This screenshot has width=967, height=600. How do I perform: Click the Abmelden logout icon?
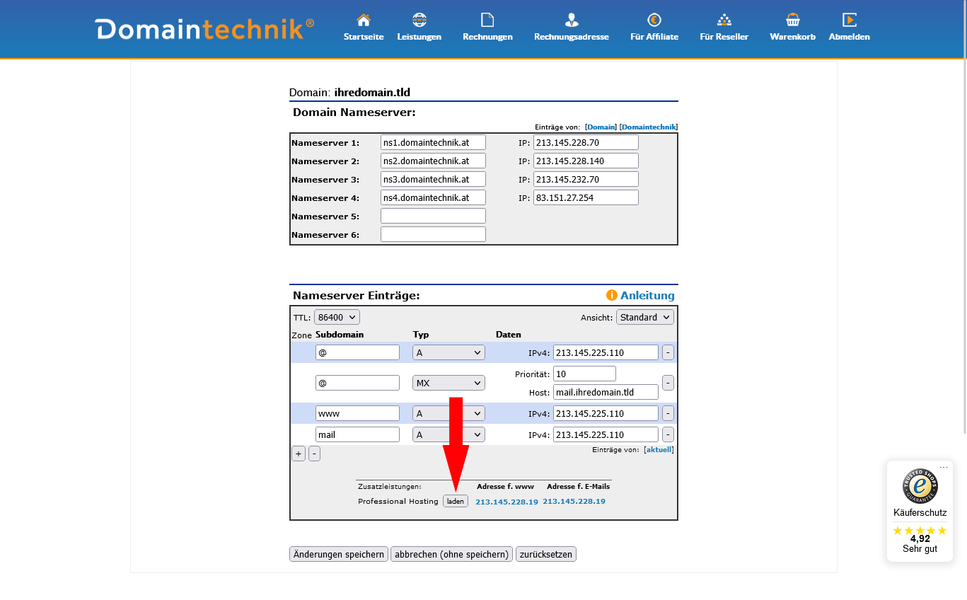coord(849,19)
